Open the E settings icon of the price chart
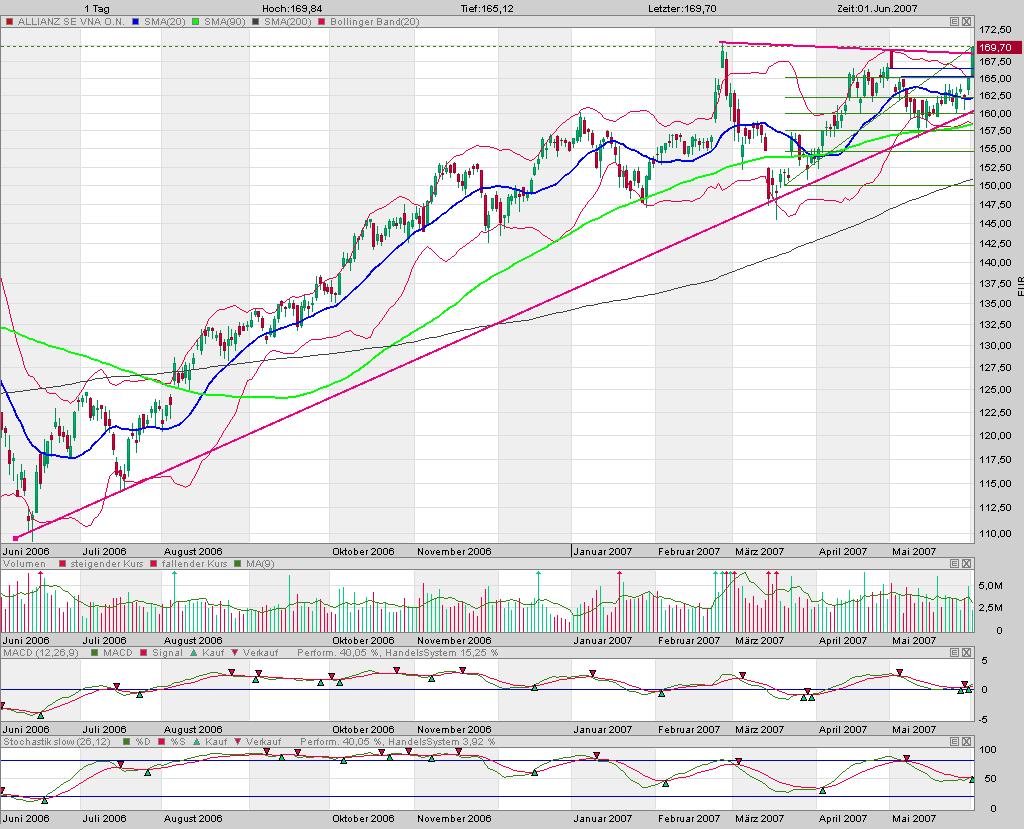1024x829 pixels. [x=955, y=20]
